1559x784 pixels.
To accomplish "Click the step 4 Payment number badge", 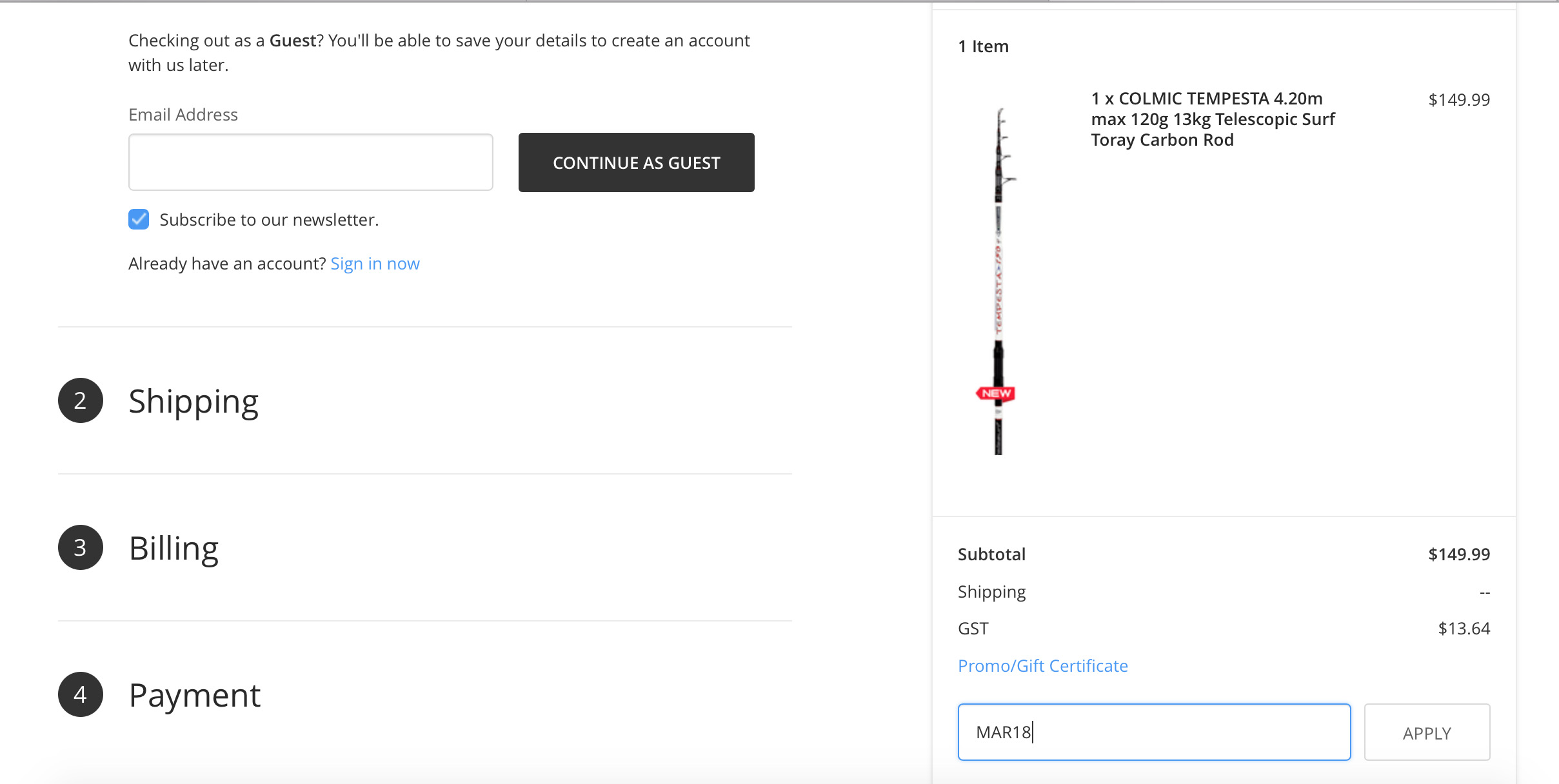I will point(81,694).
